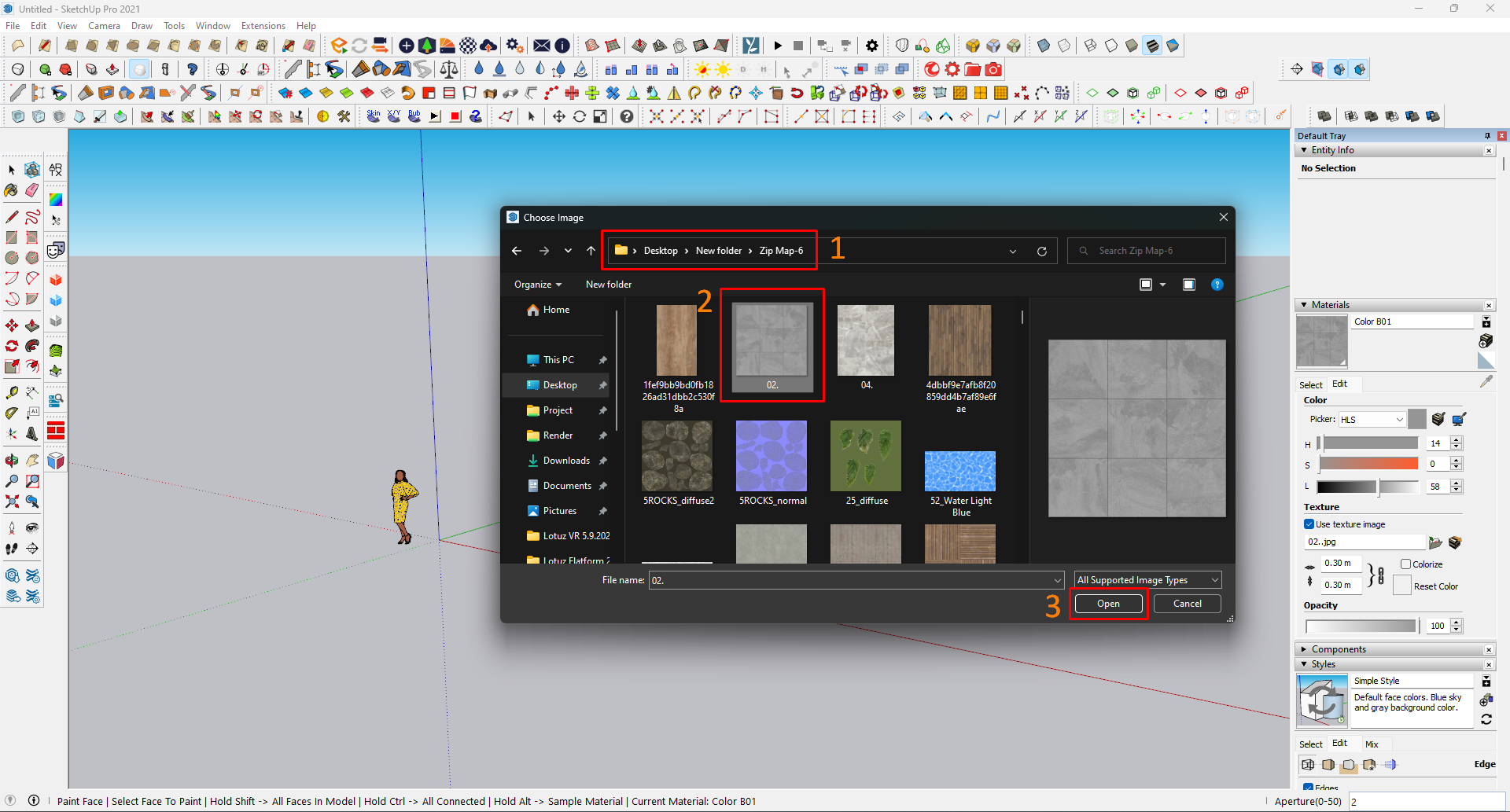This screenshot has height=812, width=1510.
Task: Click the orange Enscape start icon
Action: [x=339, y=46]
